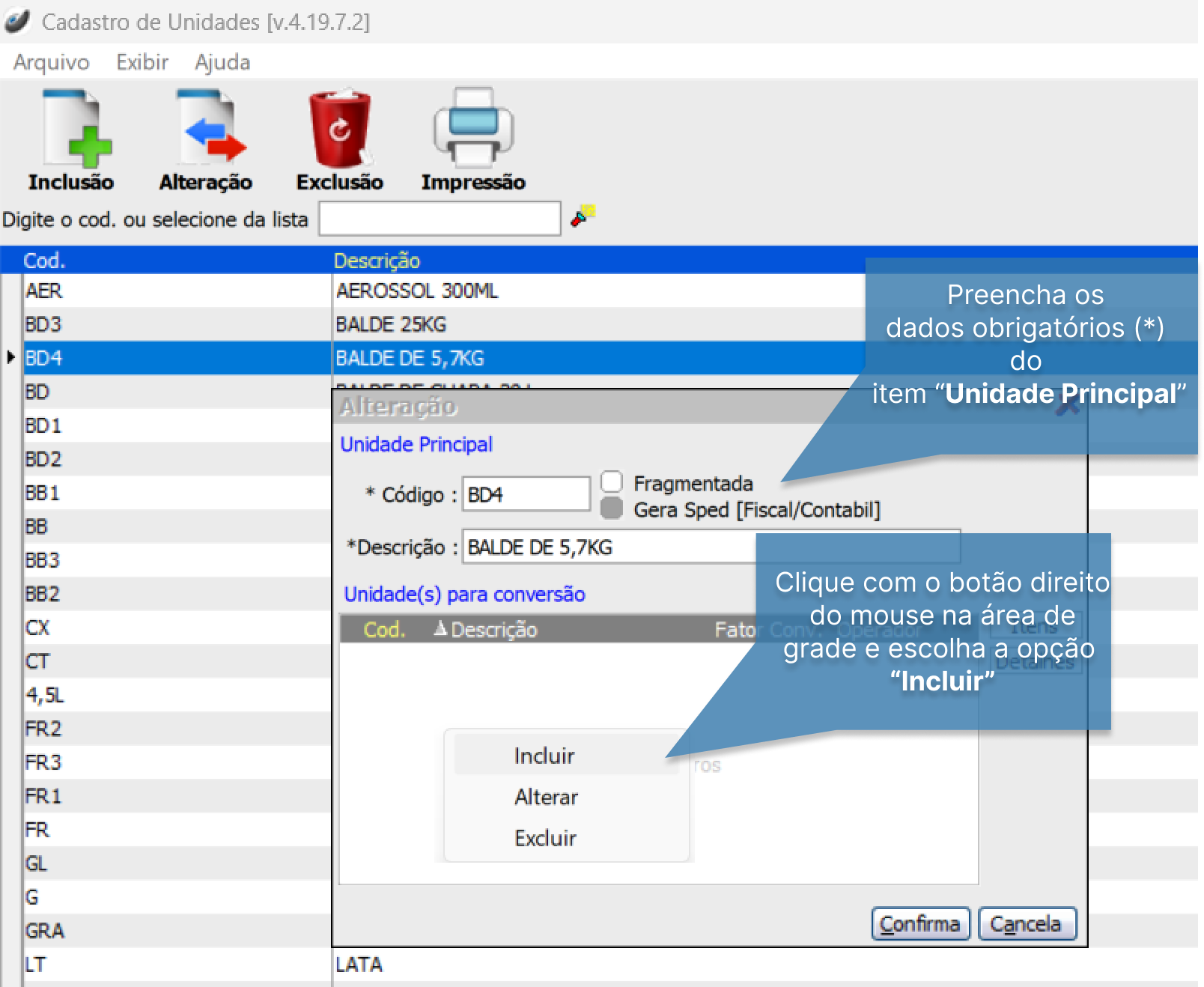Choose Alterar from the context menu
Screen dimensions: 1204x987
pyautogui.click(x=546, y=797)
